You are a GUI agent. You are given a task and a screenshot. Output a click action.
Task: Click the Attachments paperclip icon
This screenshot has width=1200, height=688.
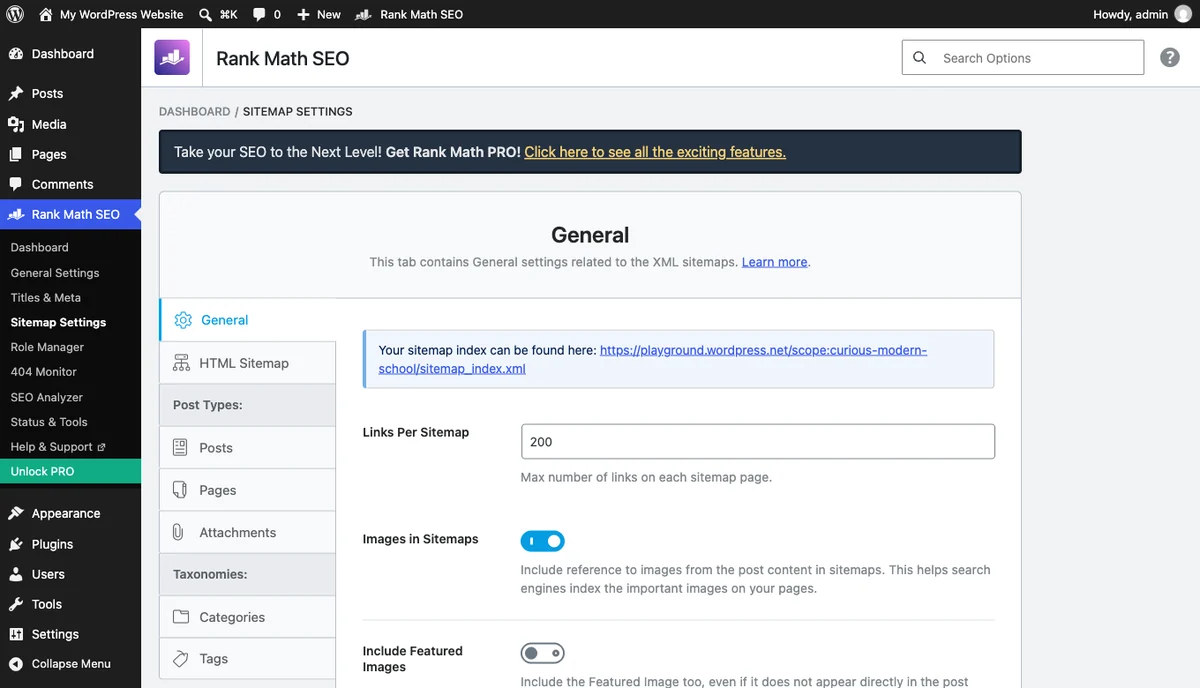(x=178, y=532)
